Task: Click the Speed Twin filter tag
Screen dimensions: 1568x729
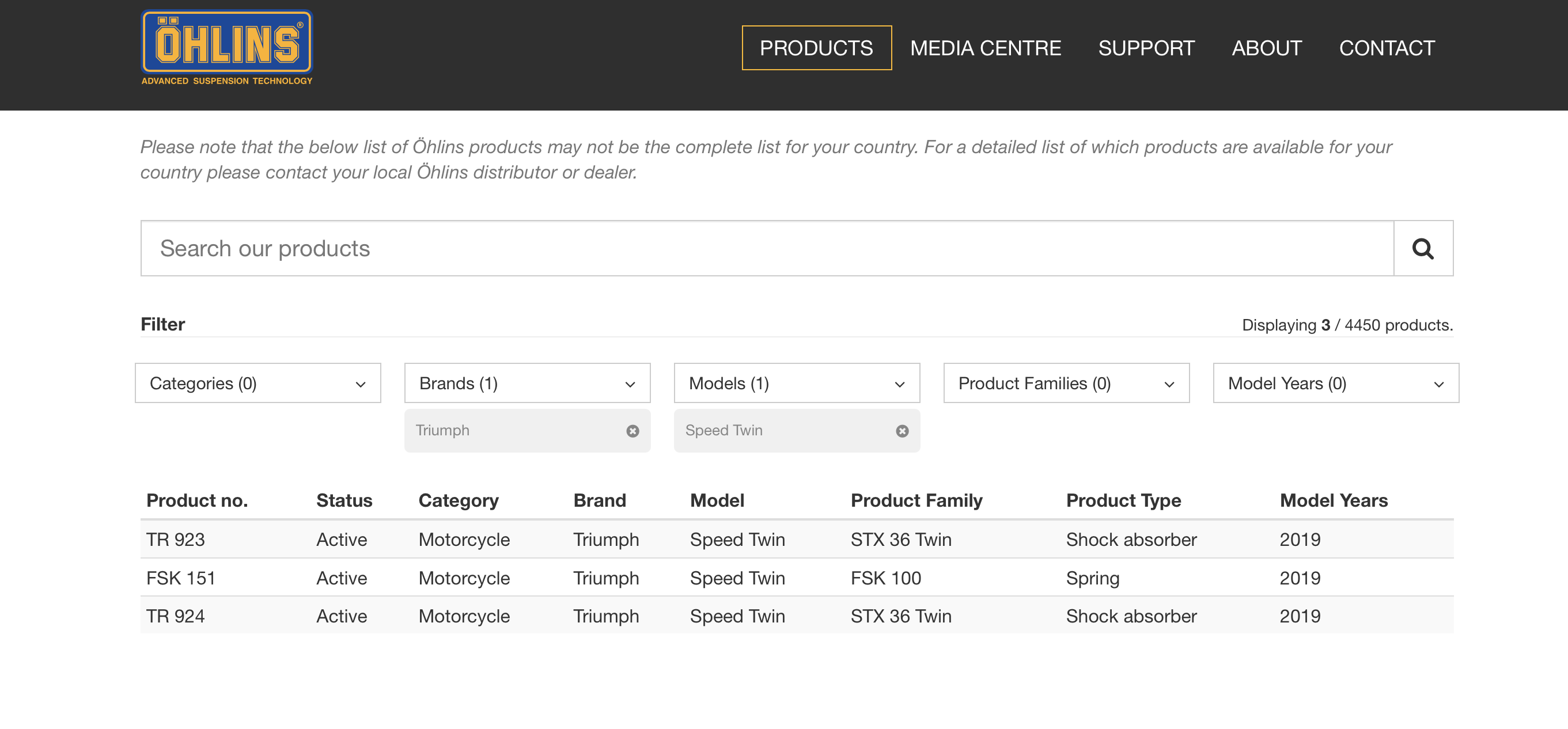Action: (797, 431)
